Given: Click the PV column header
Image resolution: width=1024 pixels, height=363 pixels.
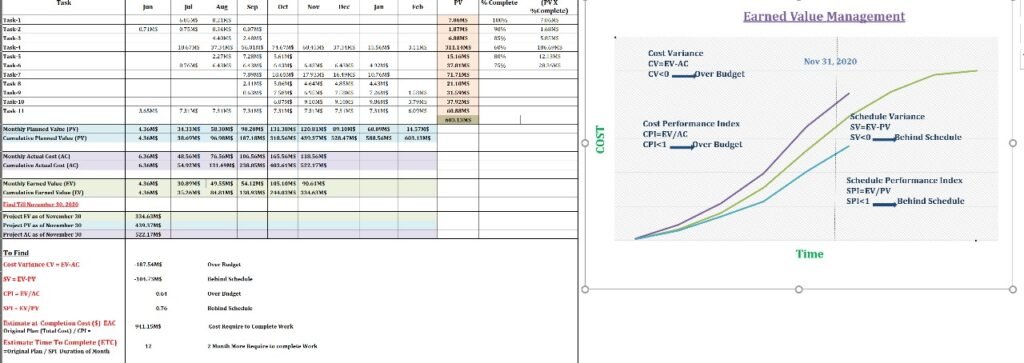Looking at the screenshot, I should pos(458,3).
